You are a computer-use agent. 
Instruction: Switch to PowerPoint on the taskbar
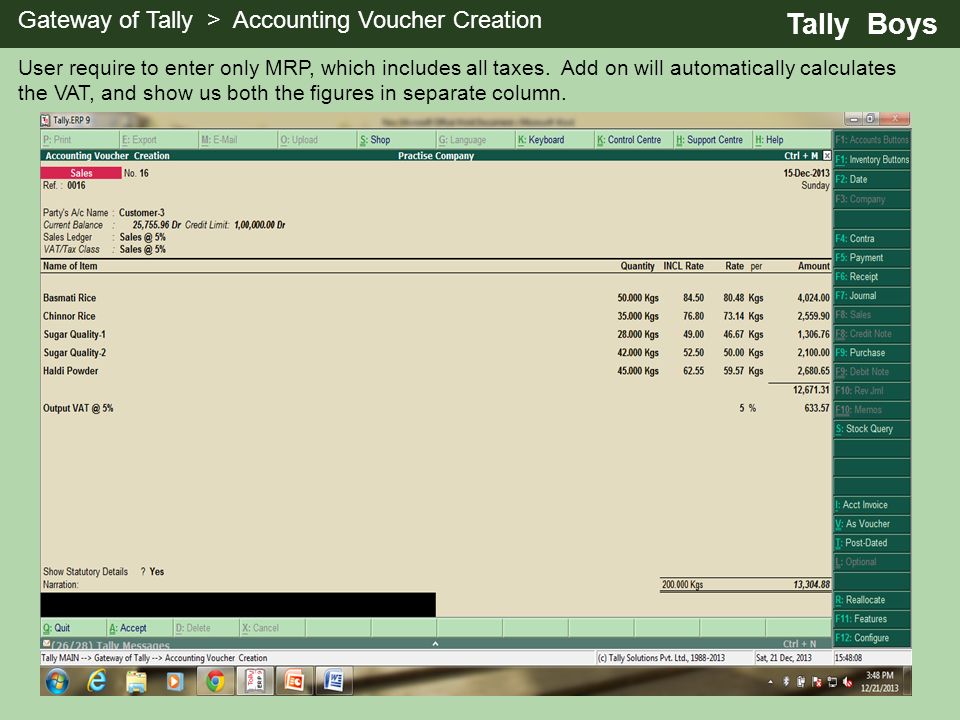[x=294, y=681]
